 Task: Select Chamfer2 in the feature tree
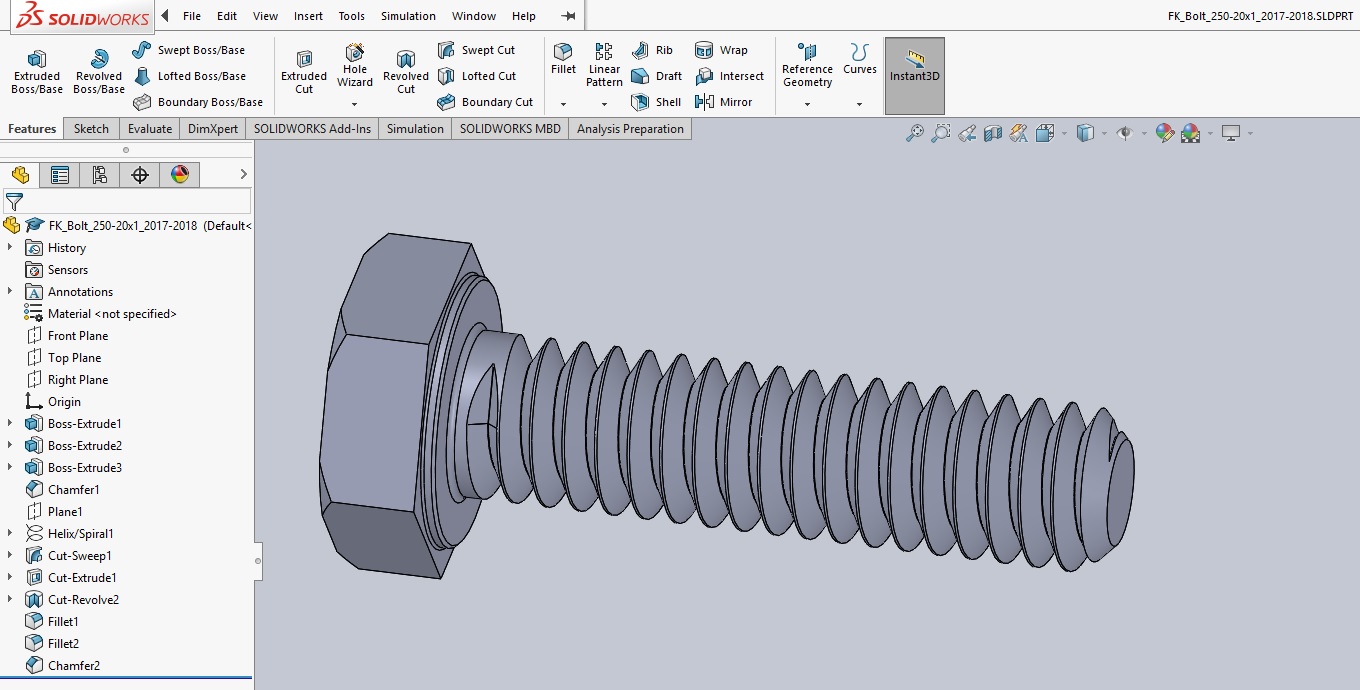[x=73, y=666]
